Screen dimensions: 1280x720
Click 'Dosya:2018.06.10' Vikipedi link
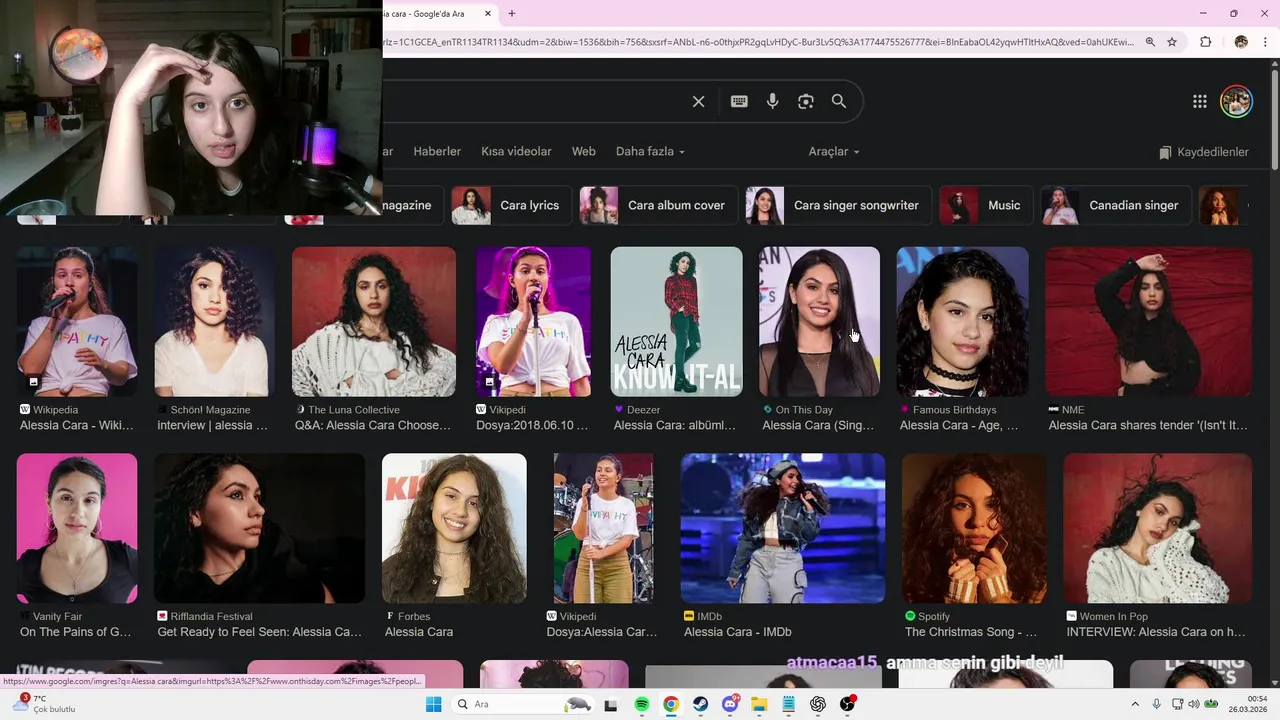click(533, 425)
